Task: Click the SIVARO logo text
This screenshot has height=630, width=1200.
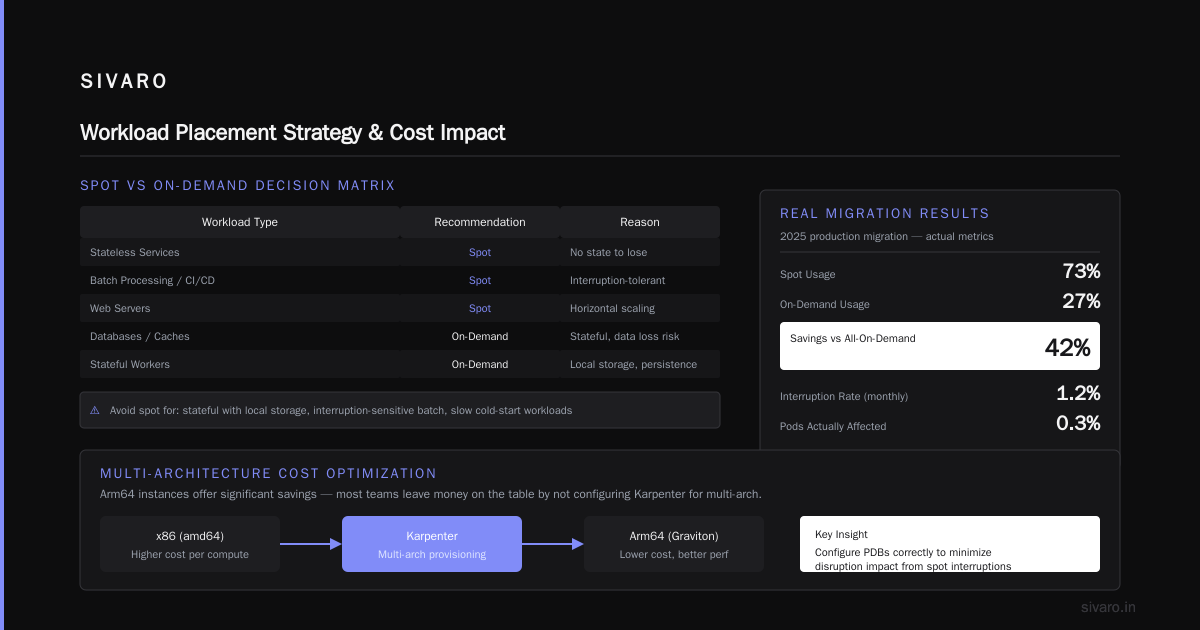Action: 124,82
